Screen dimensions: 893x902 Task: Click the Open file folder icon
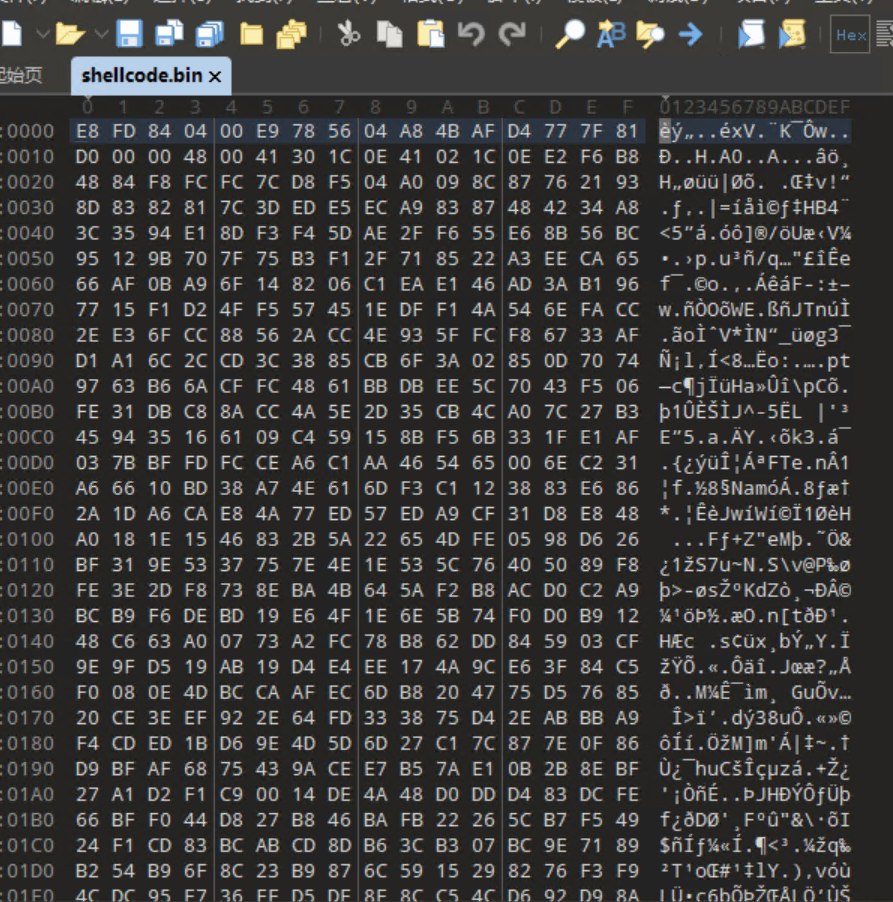[x=69, y=35]
